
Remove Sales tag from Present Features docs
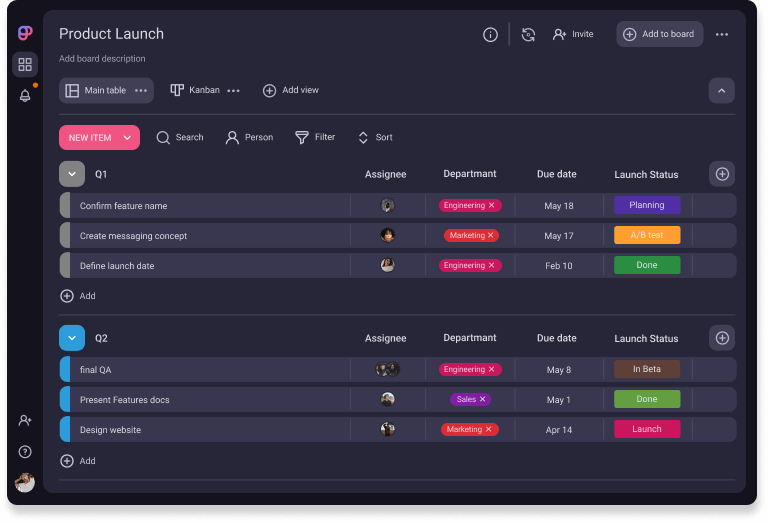pyautogui.click(x=483, y=399)
